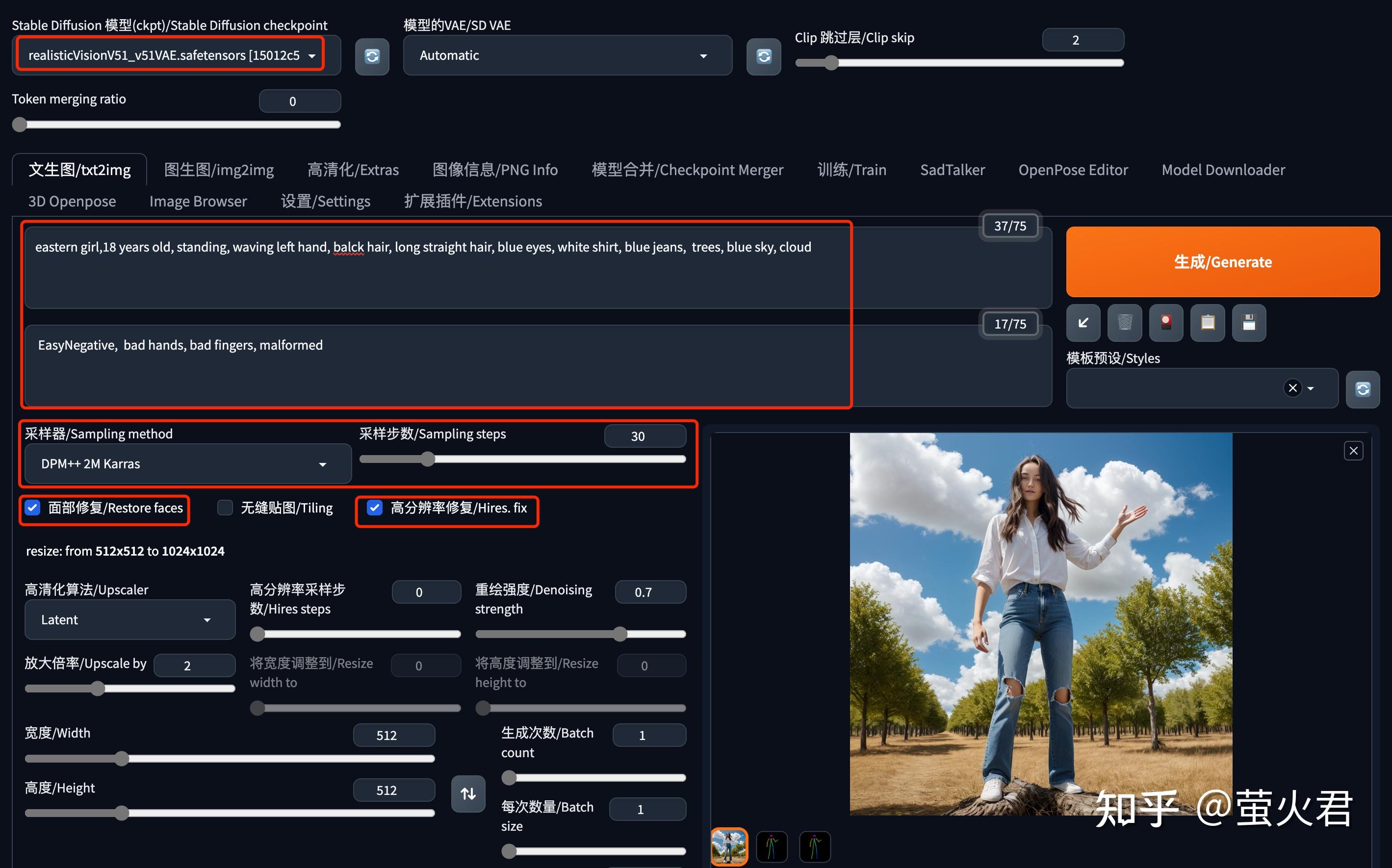Open the OpenPose Editor tab
The width and height of the screenshot is (1392, 868).
tap(1073, 169)
